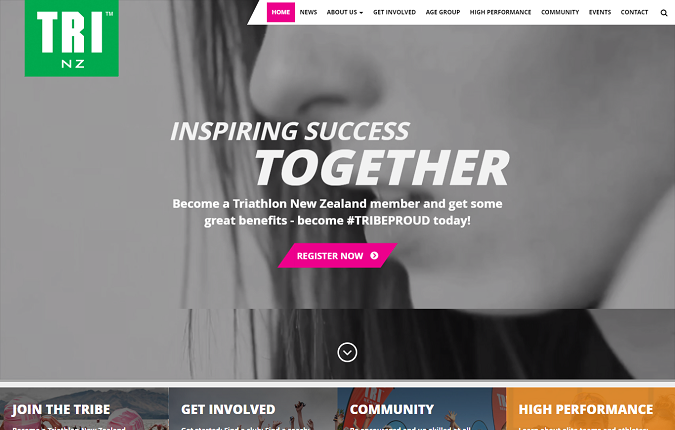Open the News menu item
Image resolution: width=675 pixels, height=430 pixels.
(x=308, y=12)
